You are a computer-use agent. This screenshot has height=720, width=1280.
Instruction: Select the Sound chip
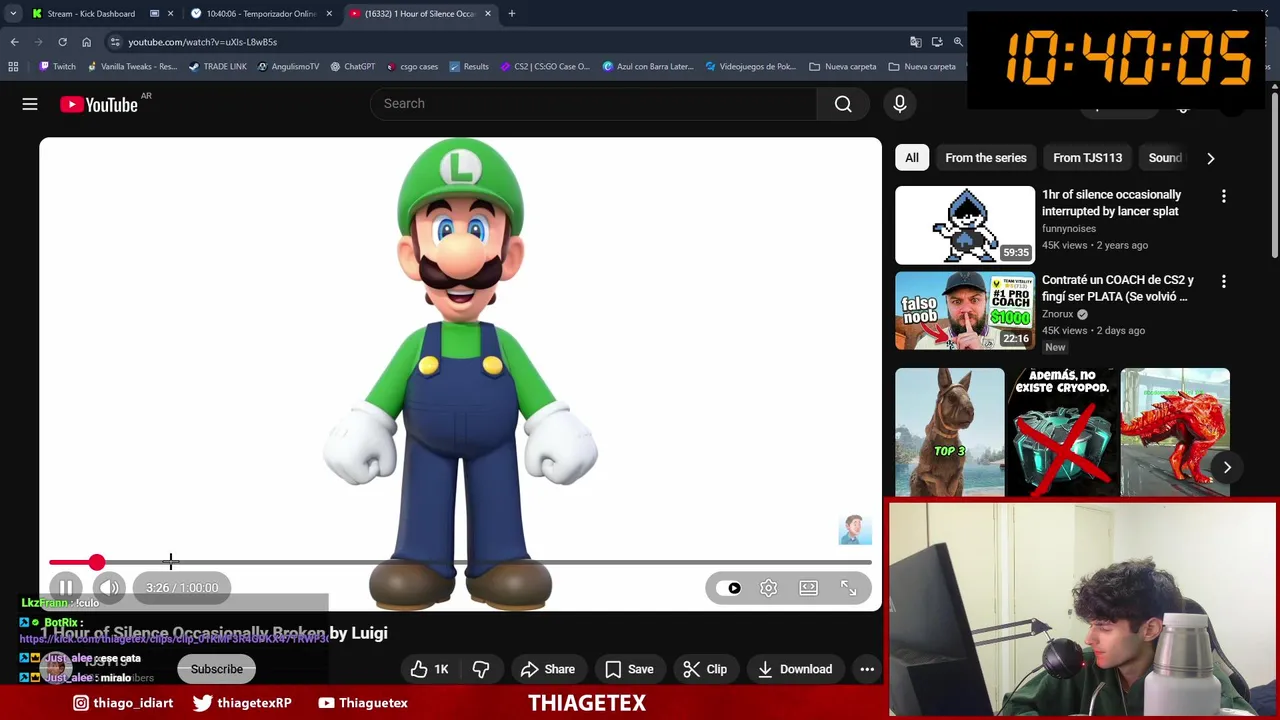[1165, 158]
